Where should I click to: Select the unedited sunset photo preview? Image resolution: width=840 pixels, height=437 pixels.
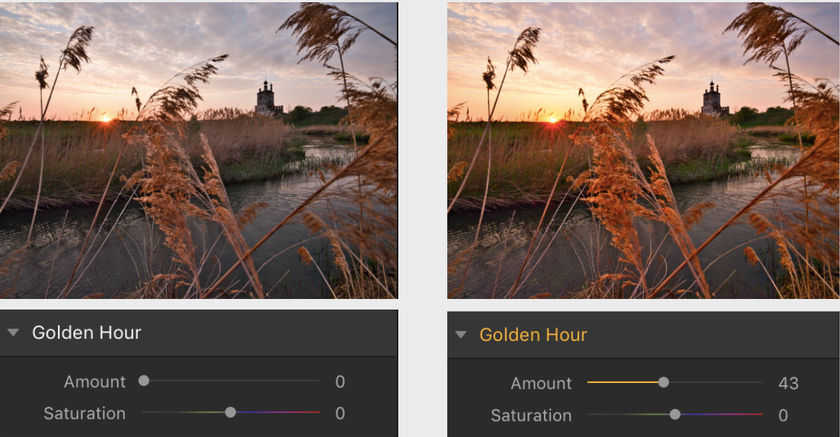coord(199,150)
